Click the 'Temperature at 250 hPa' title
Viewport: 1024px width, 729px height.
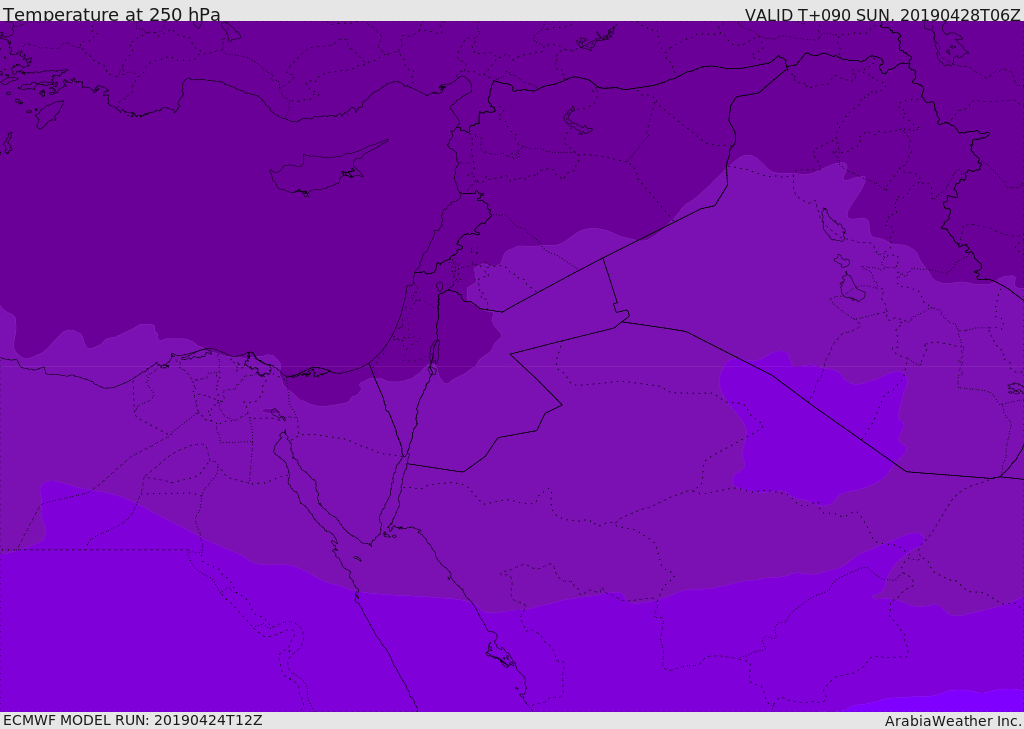coord(112,14)
